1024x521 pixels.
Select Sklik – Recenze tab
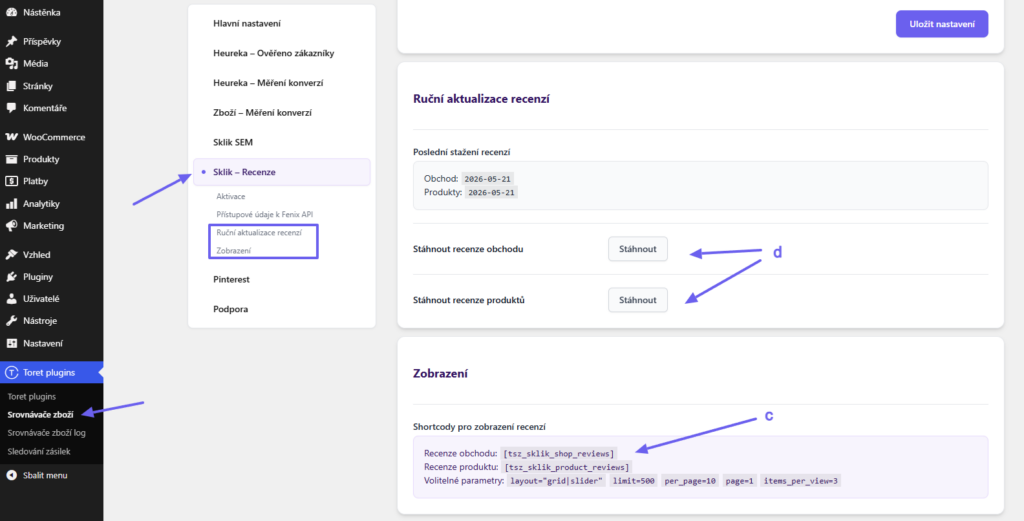281,172
